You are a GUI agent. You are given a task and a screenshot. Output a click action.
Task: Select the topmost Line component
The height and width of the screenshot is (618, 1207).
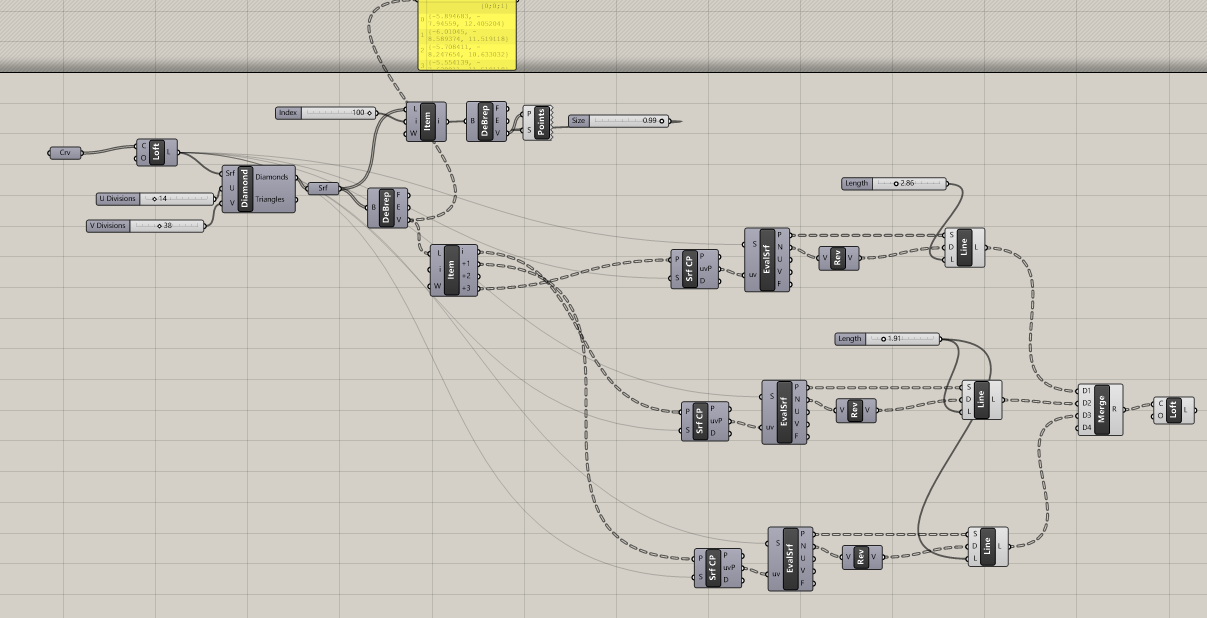(964, 248)
